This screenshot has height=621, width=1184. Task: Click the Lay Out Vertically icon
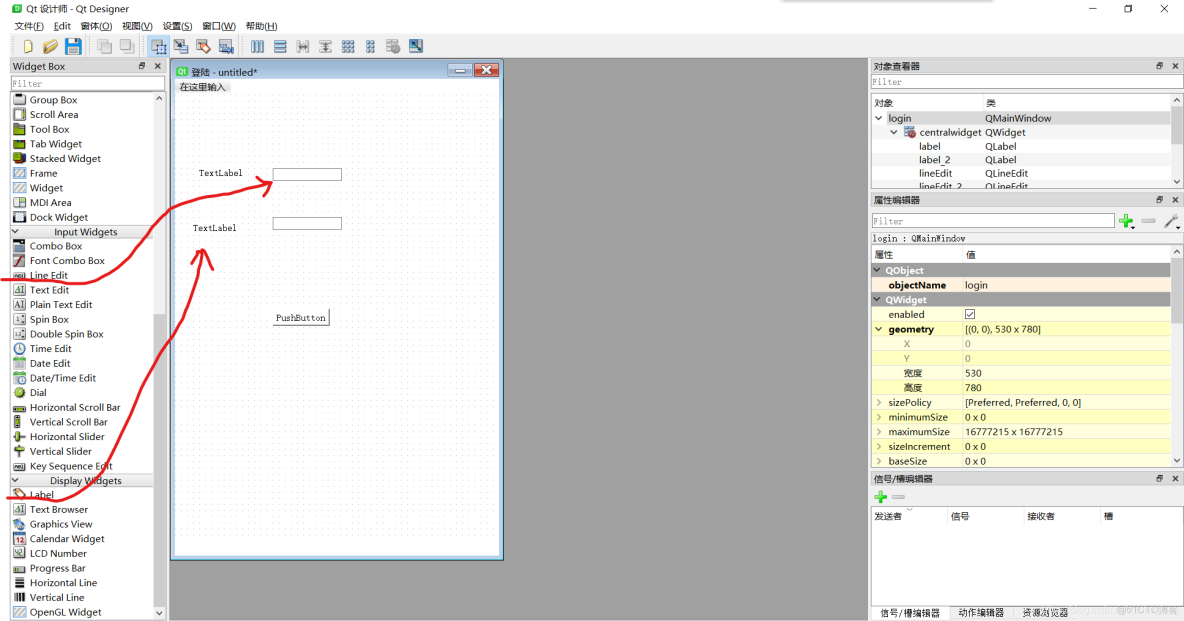(x=280, y=45)
